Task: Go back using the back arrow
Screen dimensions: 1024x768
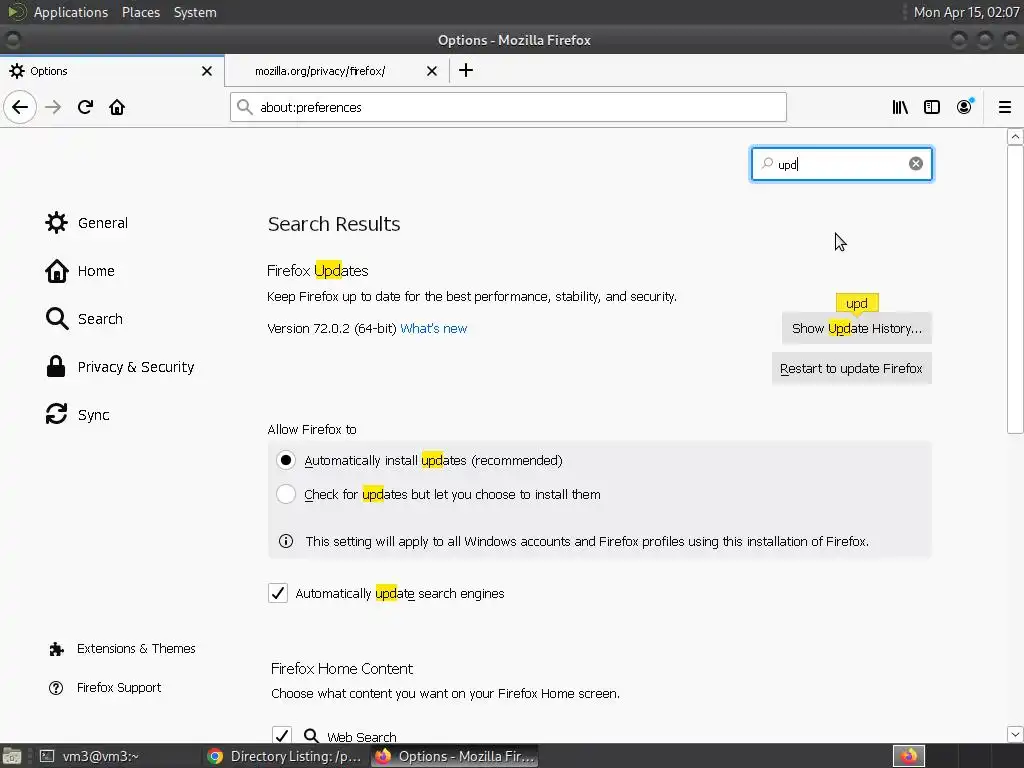Action: pos(20,107)
